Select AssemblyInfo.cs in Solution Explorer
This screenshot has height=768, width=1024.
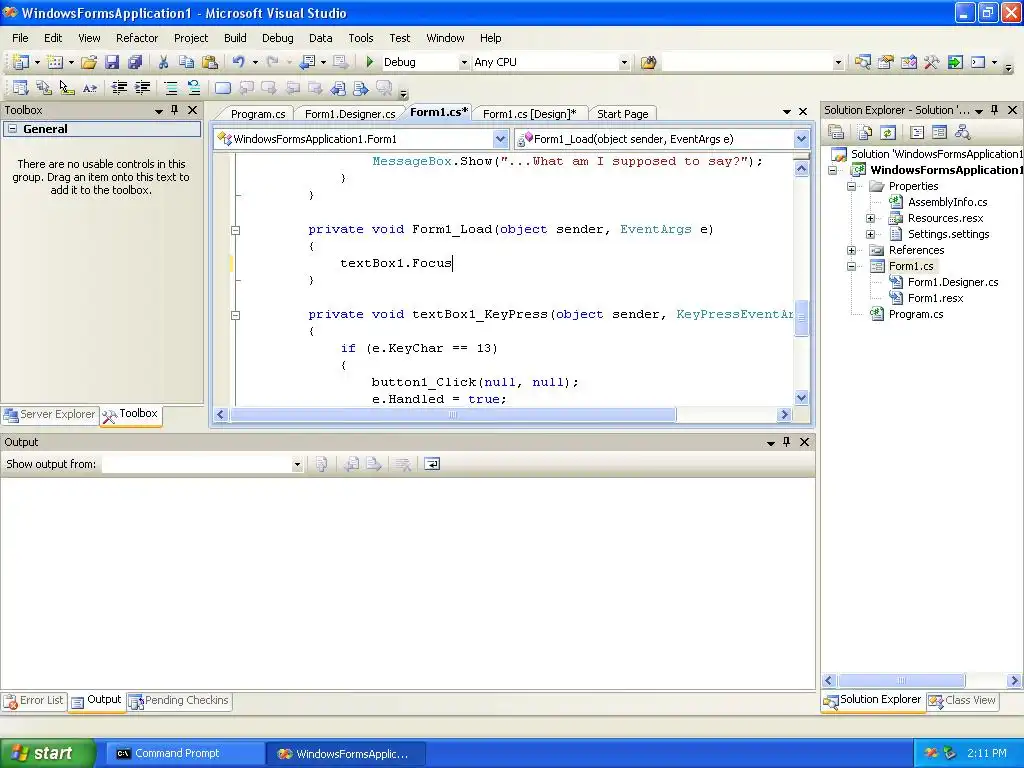(x=948, y=202)
